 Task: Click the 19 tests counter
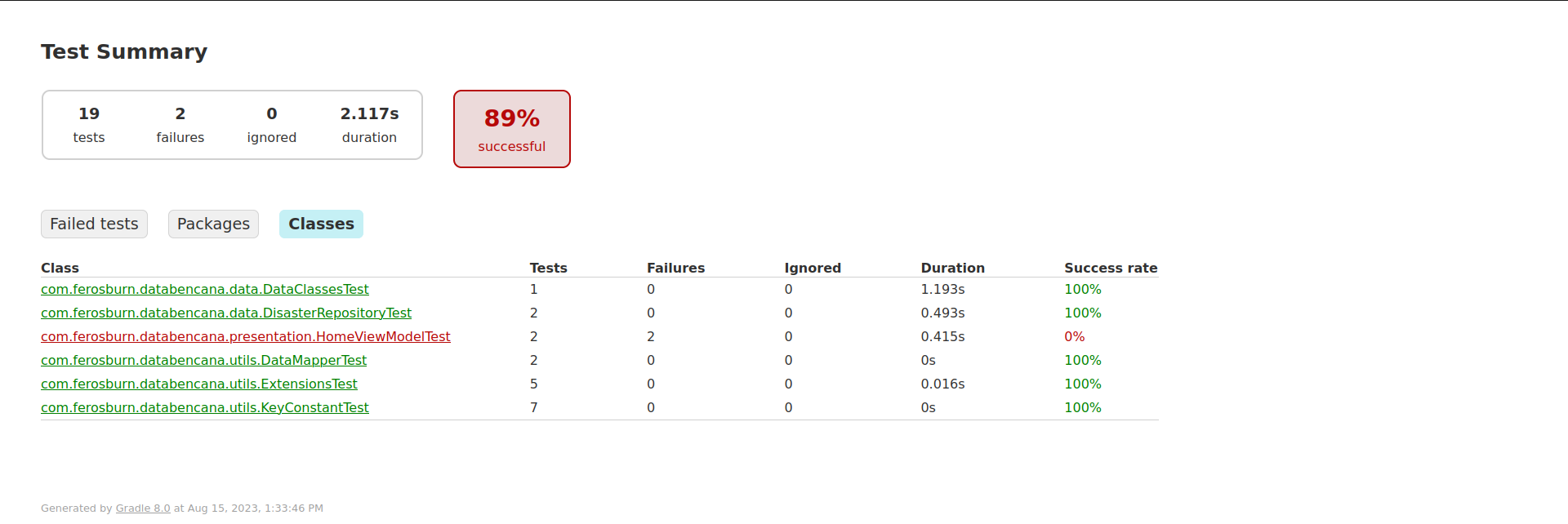click(88, 124)
